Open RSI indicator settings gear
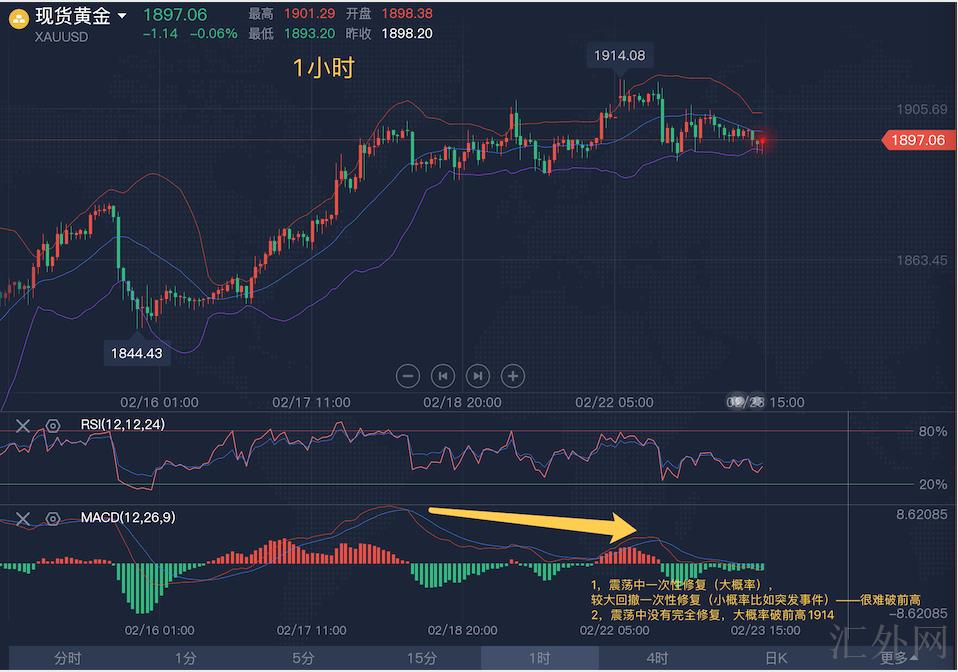This screenshot has height=672, width=958. tap(53, 425)
